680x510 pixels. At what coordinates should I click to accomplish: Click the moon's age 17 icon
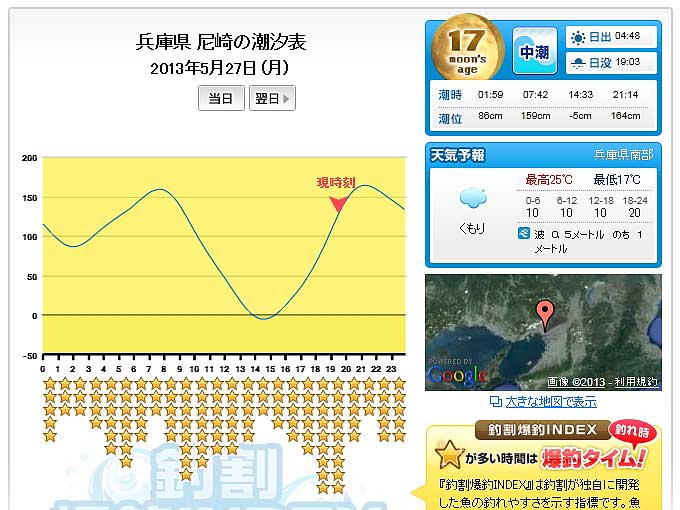click(x=468, y=49)
